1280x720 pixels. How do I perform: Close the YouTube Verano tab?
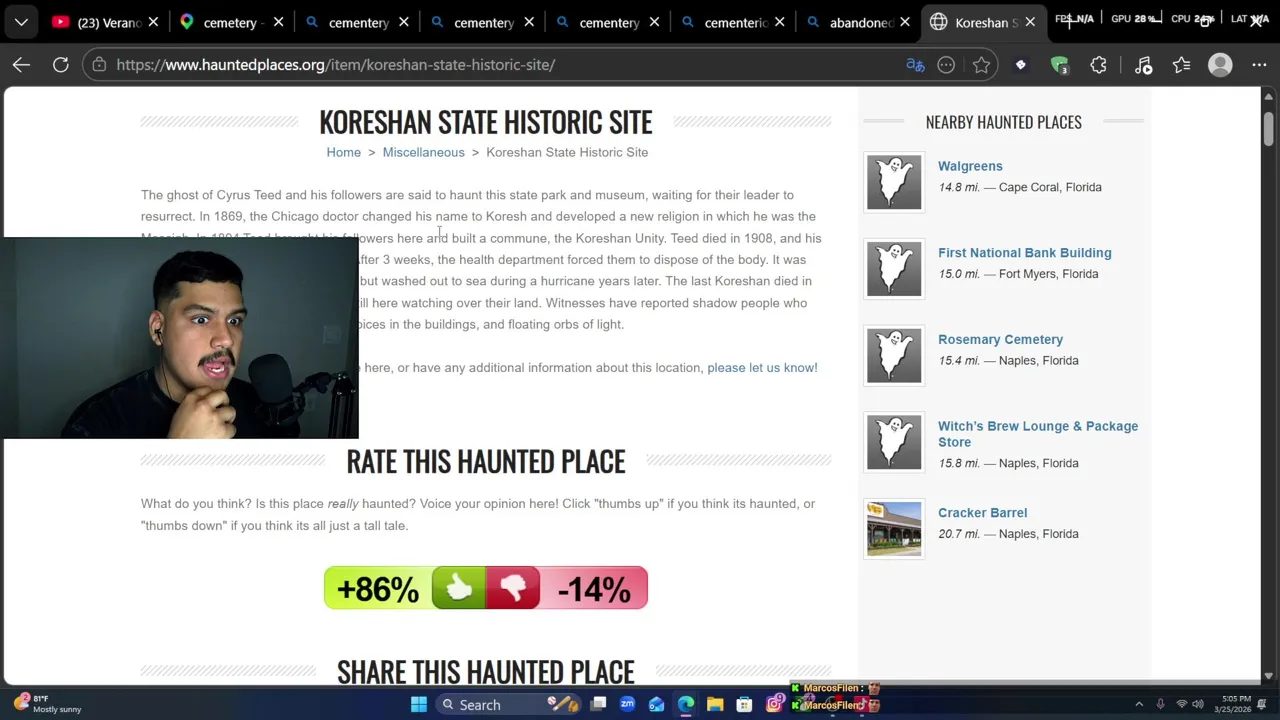[x=153, y=22]
